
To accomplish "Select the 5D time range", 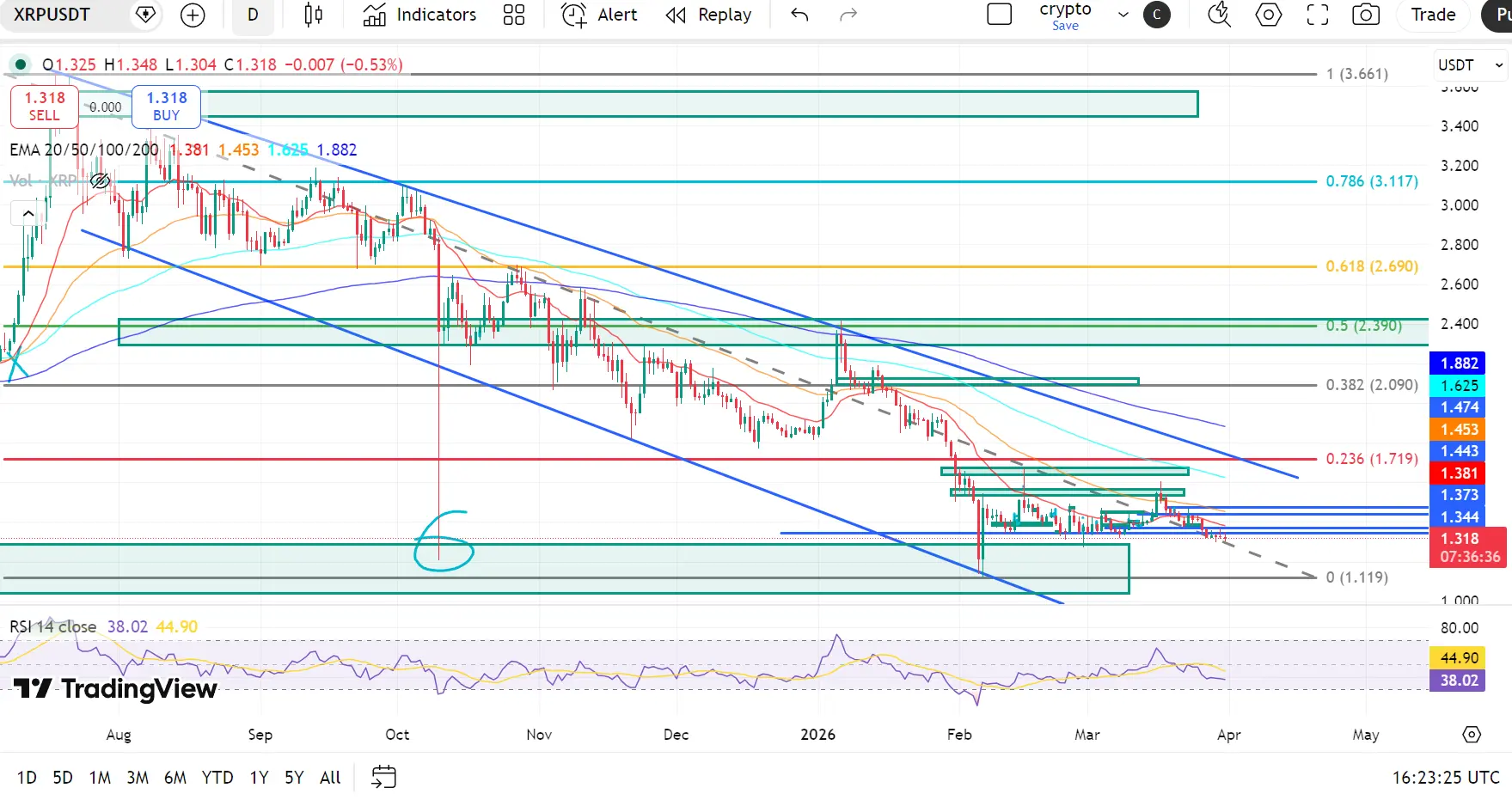I will click(x=63, y=778).
